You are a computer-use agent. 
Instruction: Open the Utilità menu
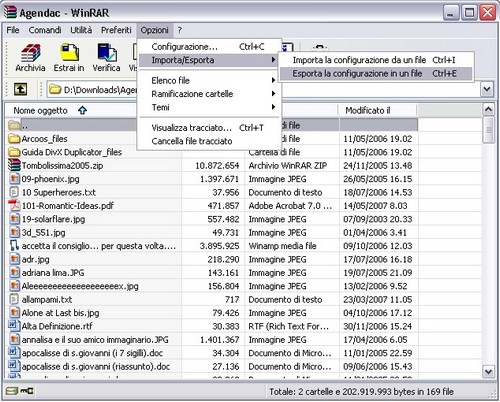(x=81, y=30)
